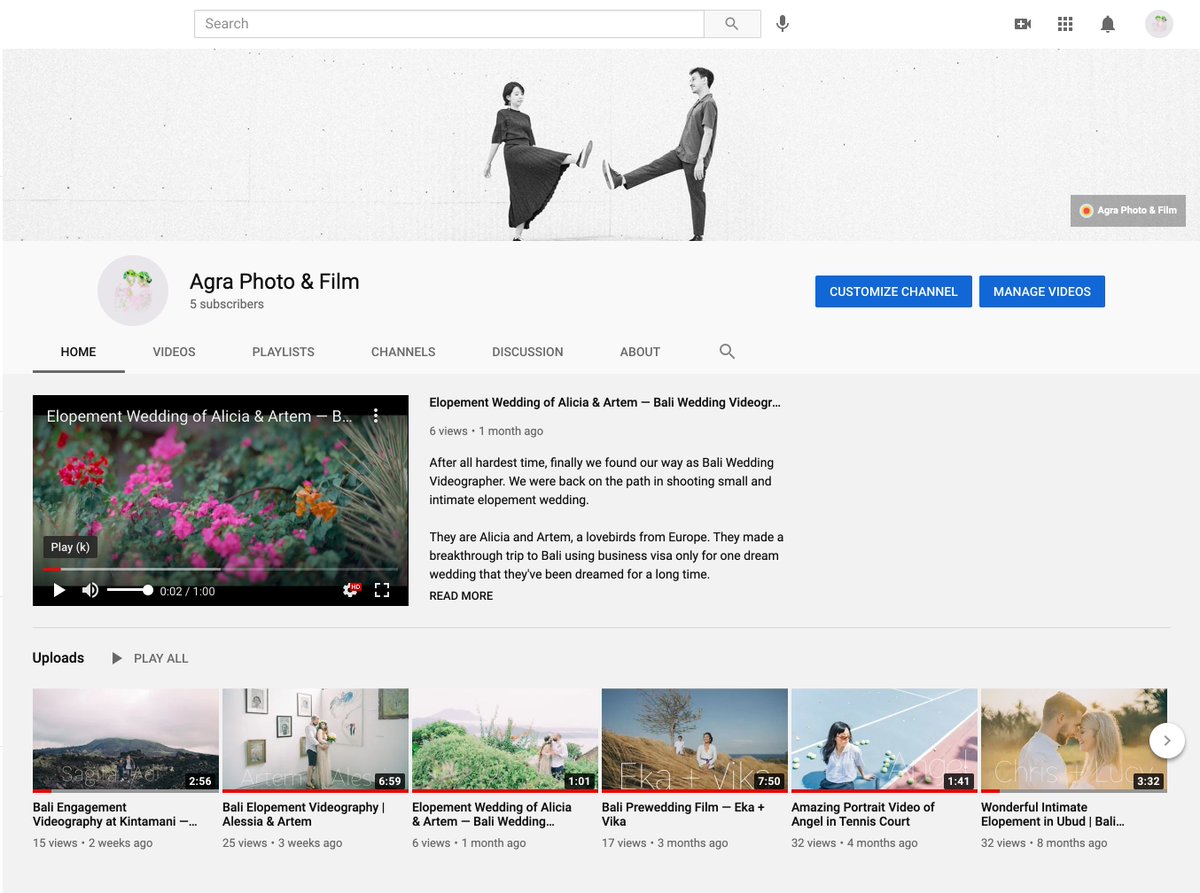Play the featured video

coord(59,591)
